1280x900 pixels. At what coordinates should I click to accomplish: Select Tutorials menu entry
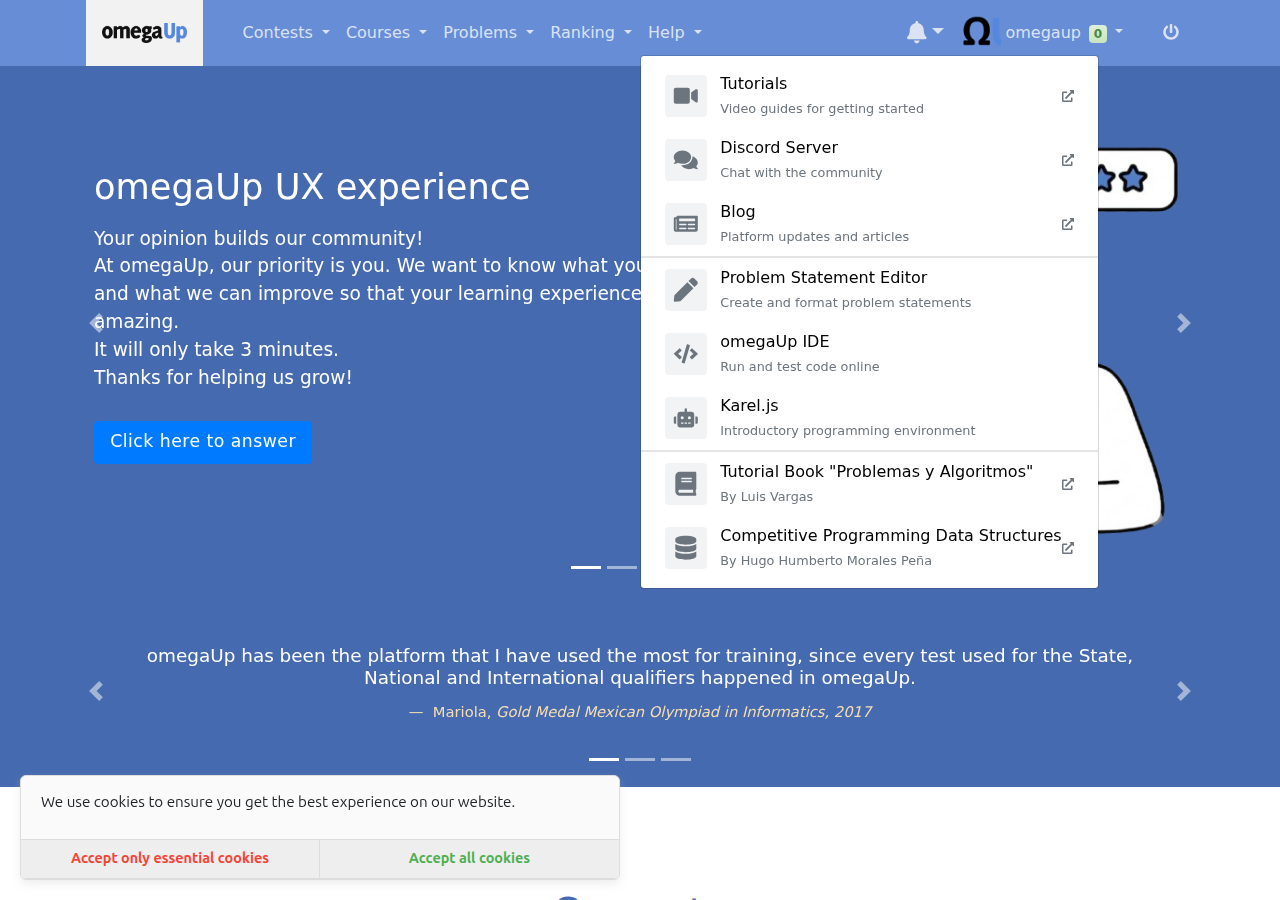click(x=869, y=96)
